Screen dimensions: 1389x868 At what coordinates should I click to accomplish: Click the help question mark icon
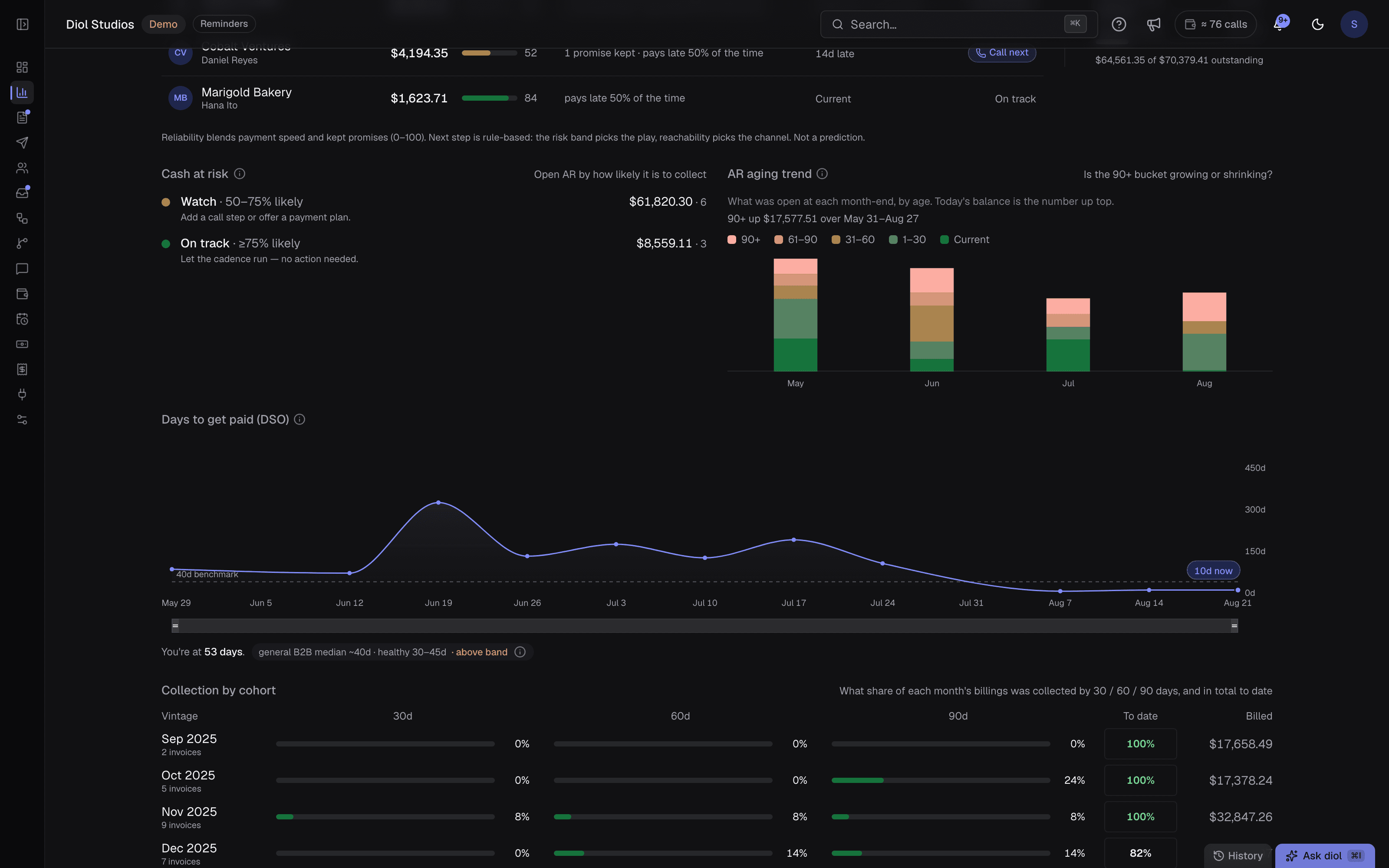click(x=1119, y=24)
